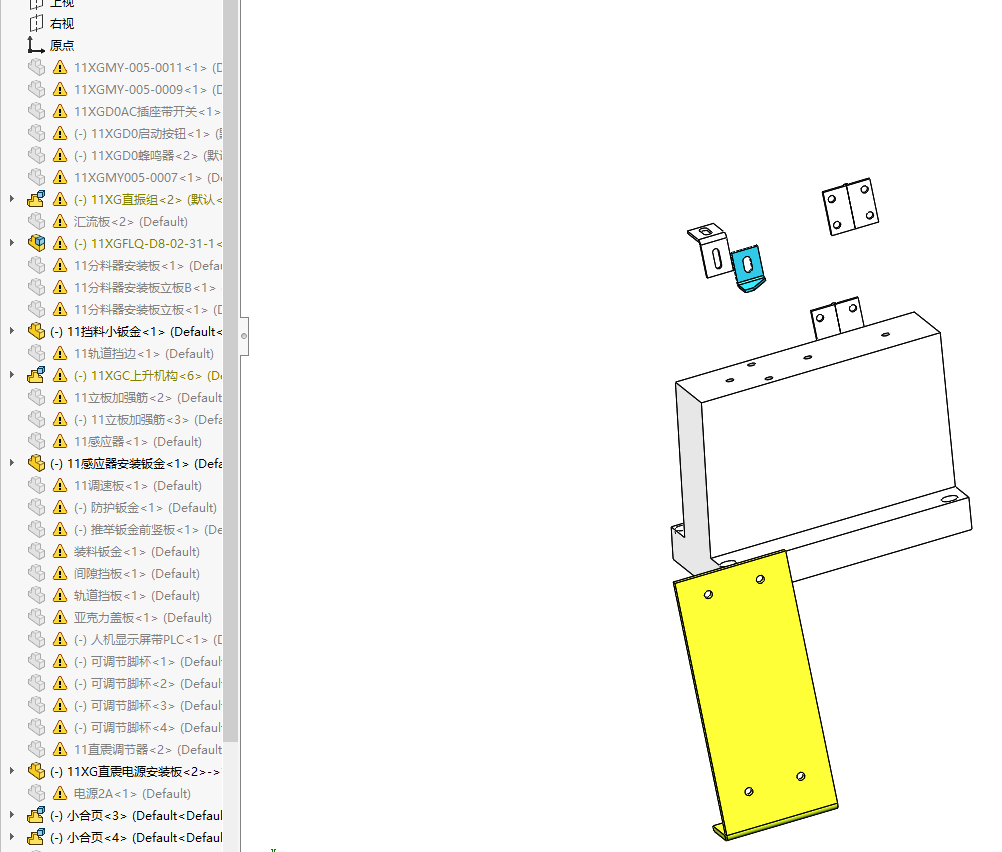Click warning icon beside 汇流板<2>

point(60,222)
